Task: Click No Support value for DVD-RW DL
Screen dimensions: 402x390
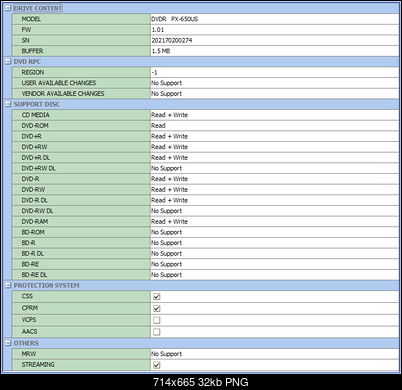Action: coord(166,211)
